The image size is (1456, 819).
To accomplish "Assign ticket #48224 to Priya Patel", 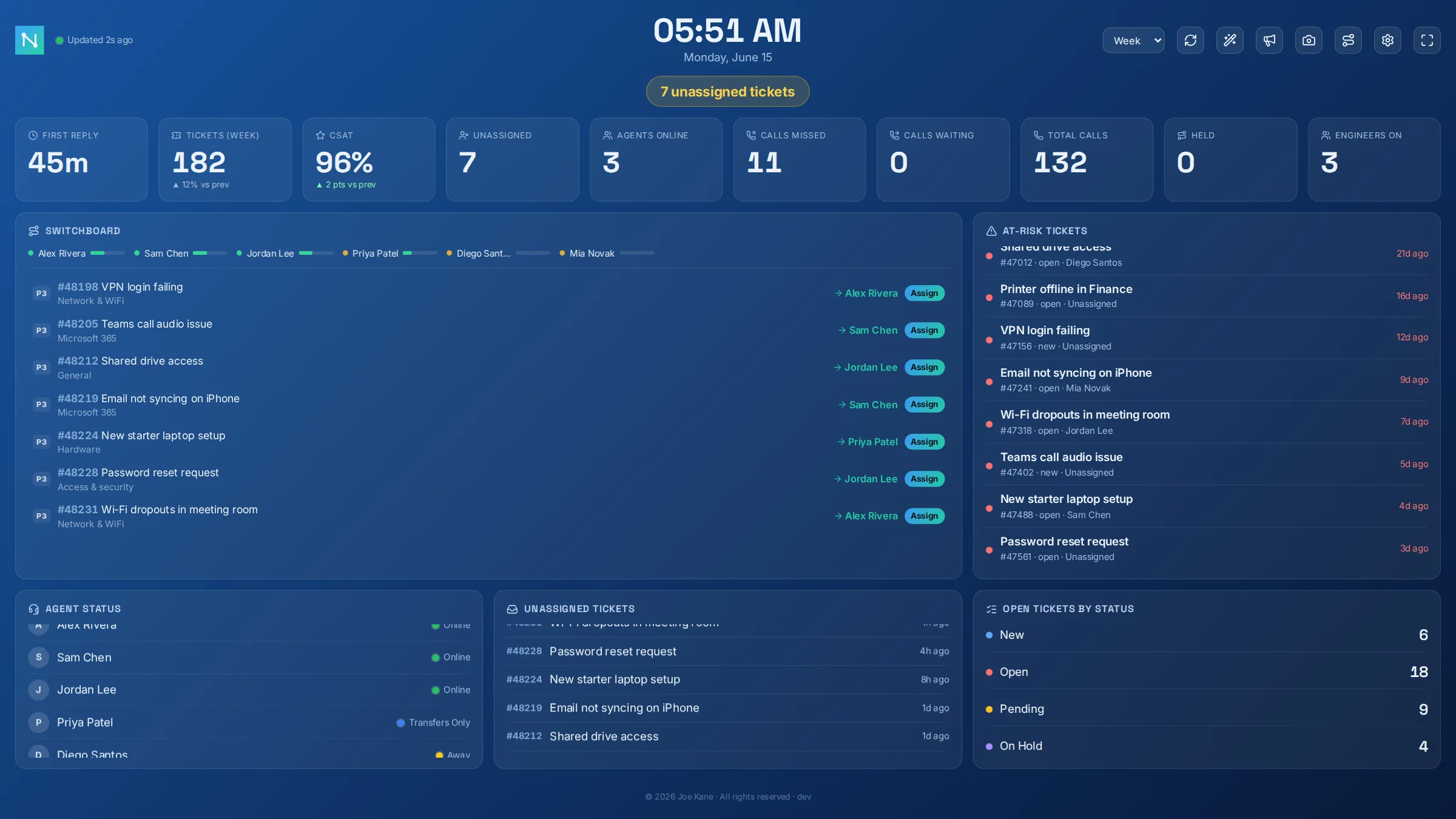I will [x=924, y=442].
